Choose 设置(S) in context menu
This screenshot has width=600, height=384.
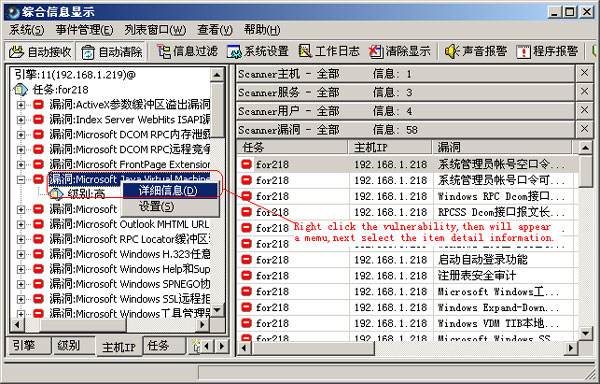coord(170,207)
